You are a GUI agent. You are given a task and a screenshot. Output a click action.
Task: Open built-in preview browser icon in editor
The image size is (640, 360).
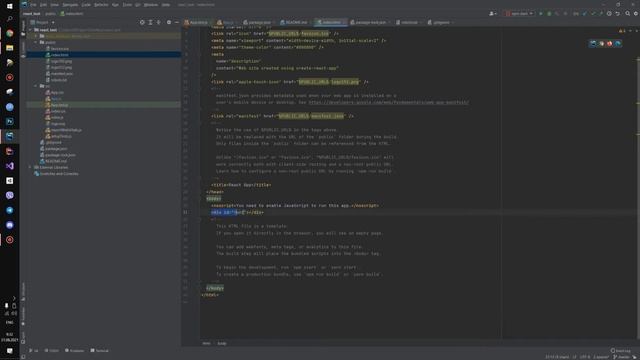click(x=593, y=43)
